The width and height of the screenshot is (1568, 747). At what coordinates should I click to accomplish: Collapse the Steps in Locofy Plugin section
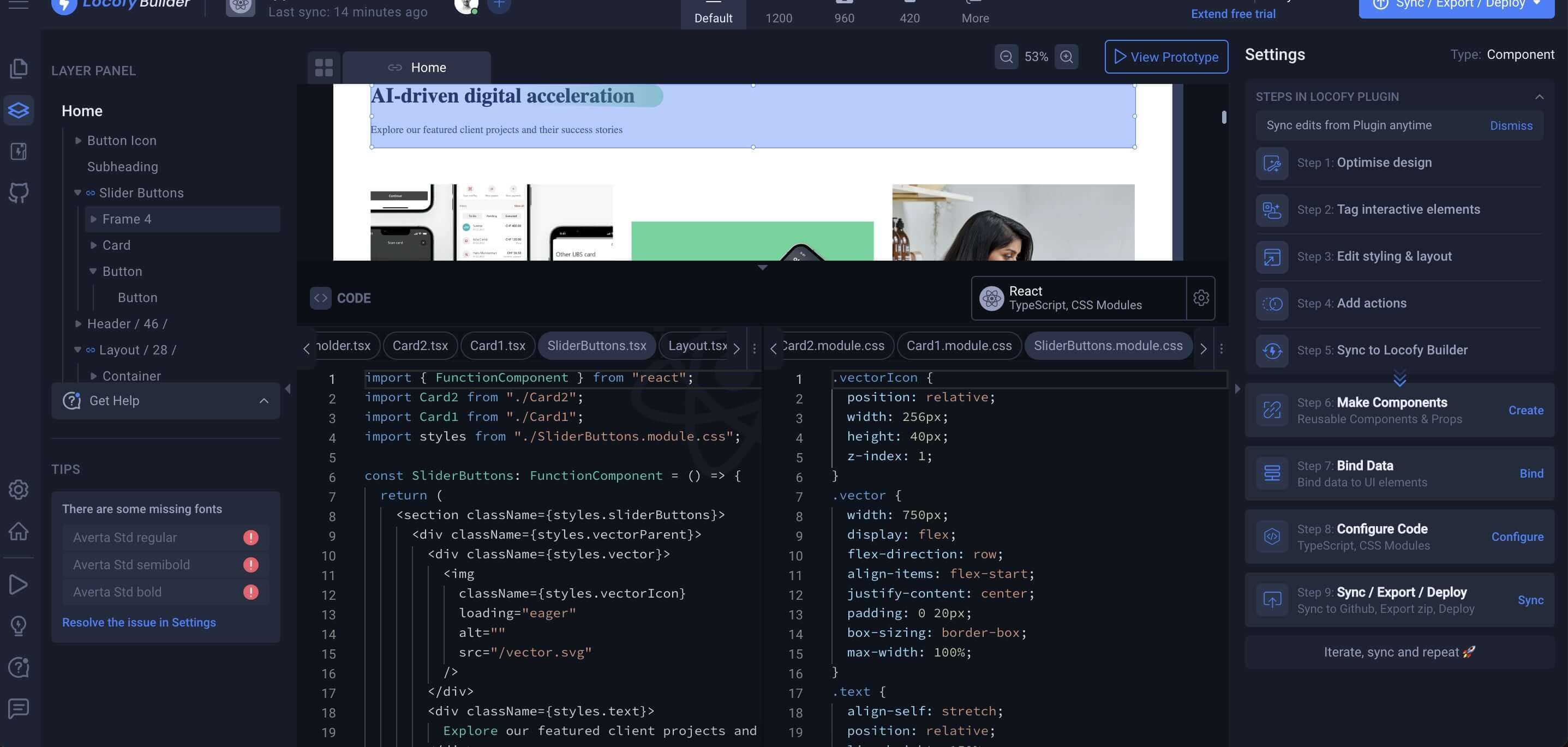point(1540,96)
